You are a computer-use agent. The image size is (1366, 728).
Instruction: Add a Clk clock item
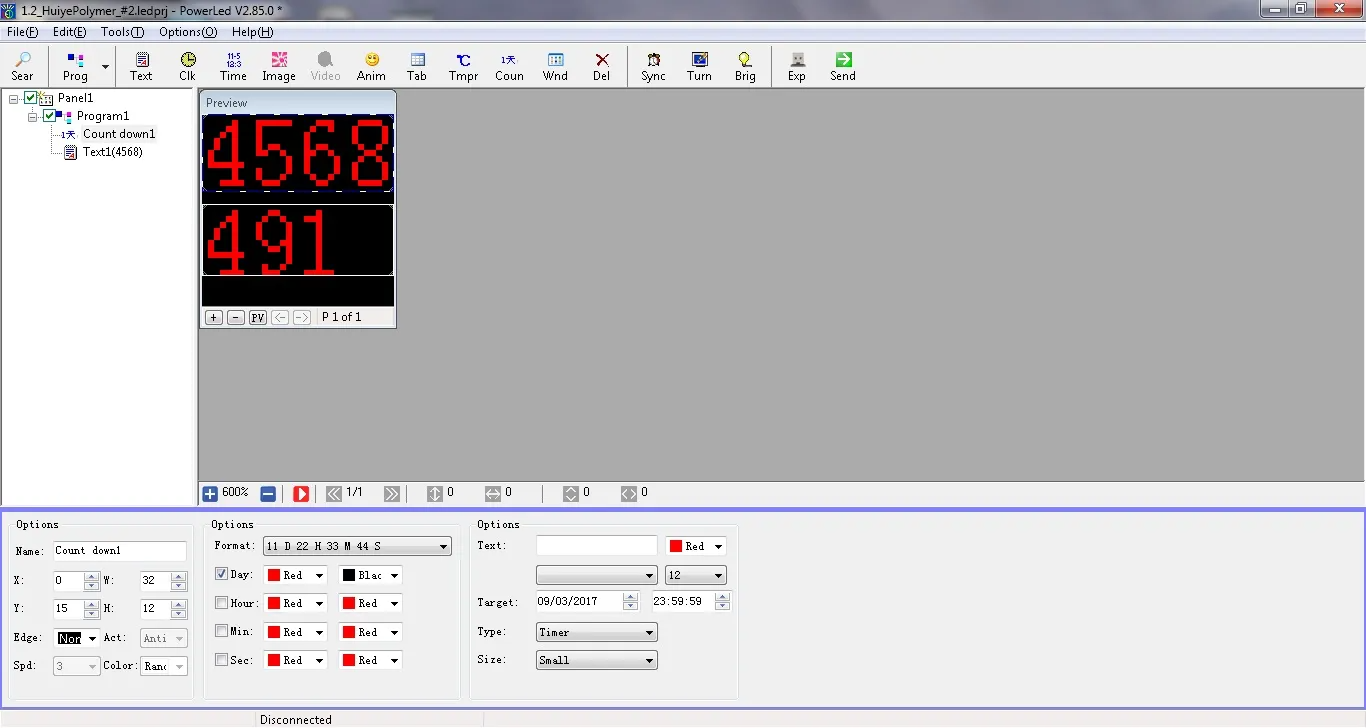187,66
